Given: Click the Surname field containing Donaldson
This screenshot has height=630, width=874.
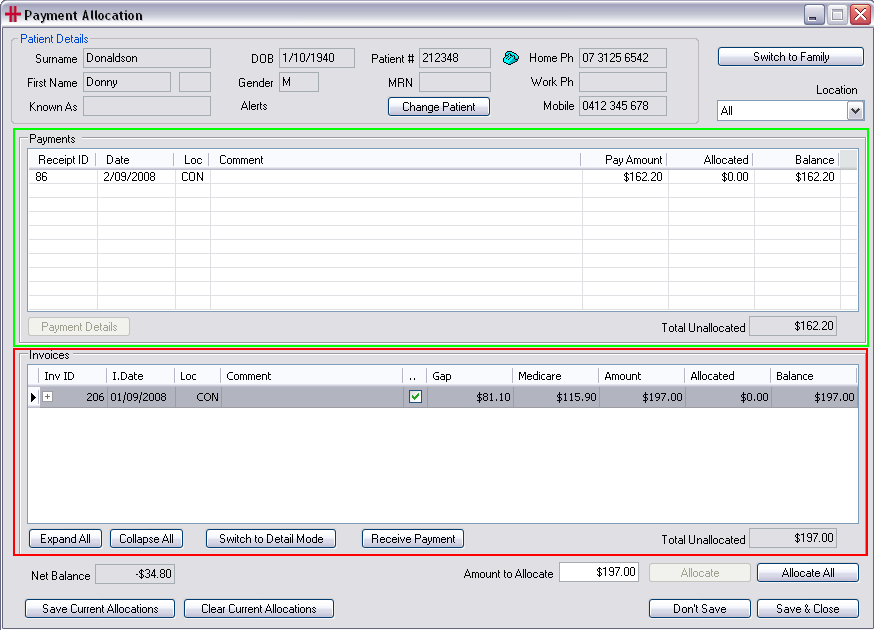Looking at the screenshot, I should (x=147, y=58).
